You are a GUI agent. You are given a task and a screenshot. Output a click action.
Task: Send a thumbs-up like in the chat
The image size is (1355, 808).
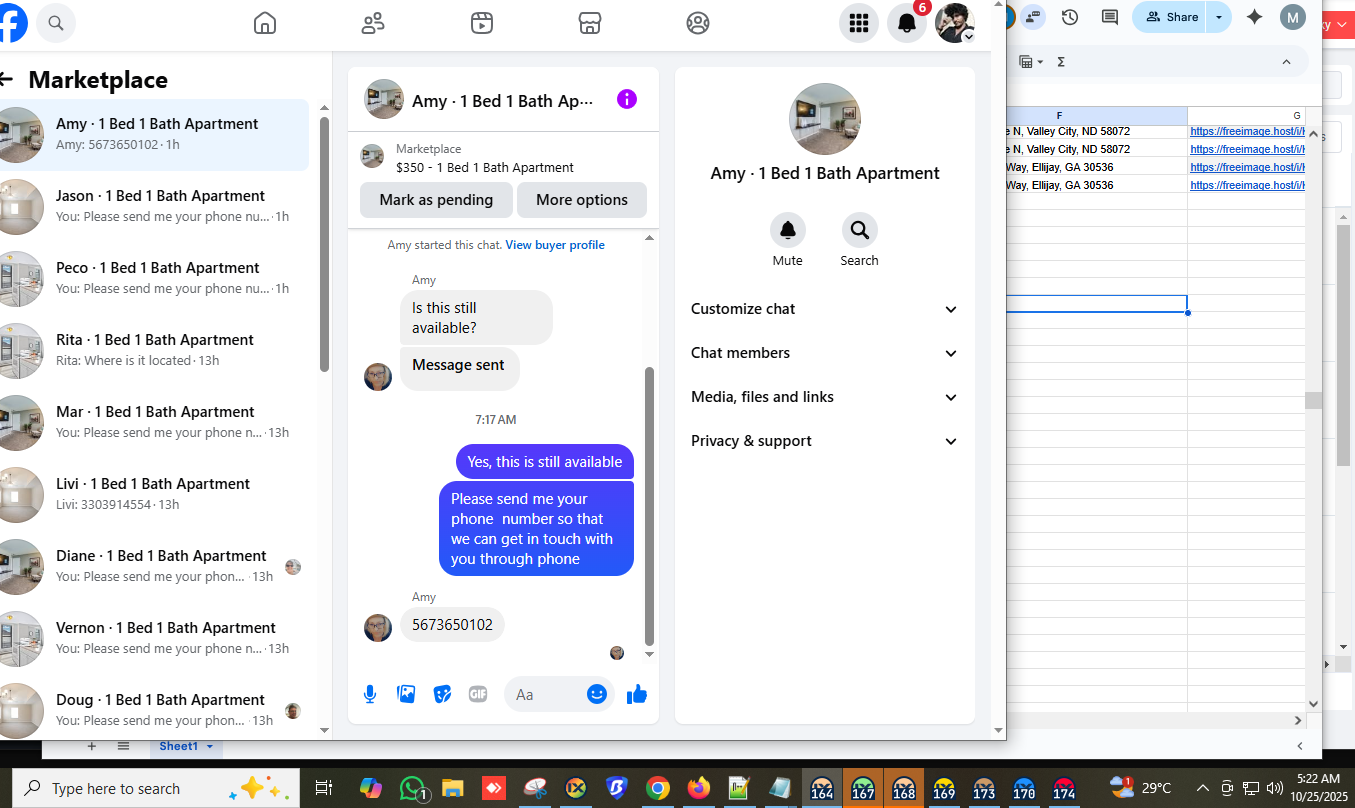tap(637, 694)
